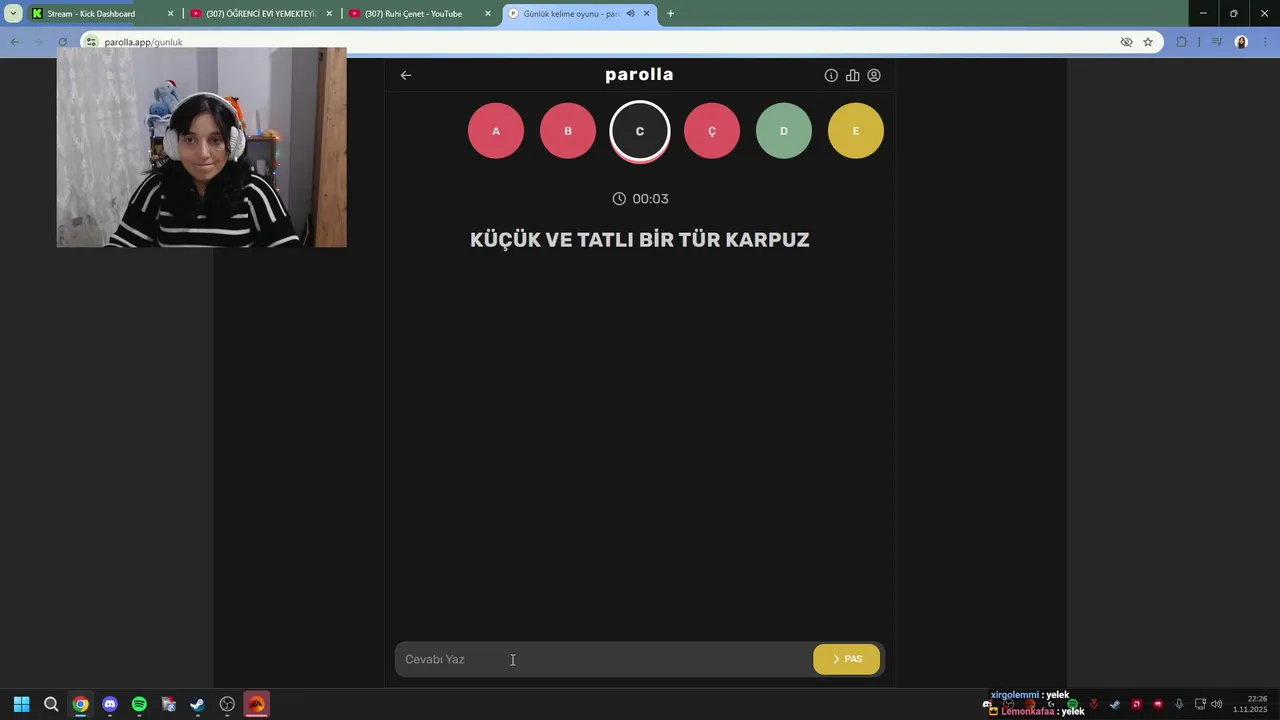This screenshot has width=1280, height=720.
Task: Expand the tab search dropdown arrow
Action: [13, 14]
